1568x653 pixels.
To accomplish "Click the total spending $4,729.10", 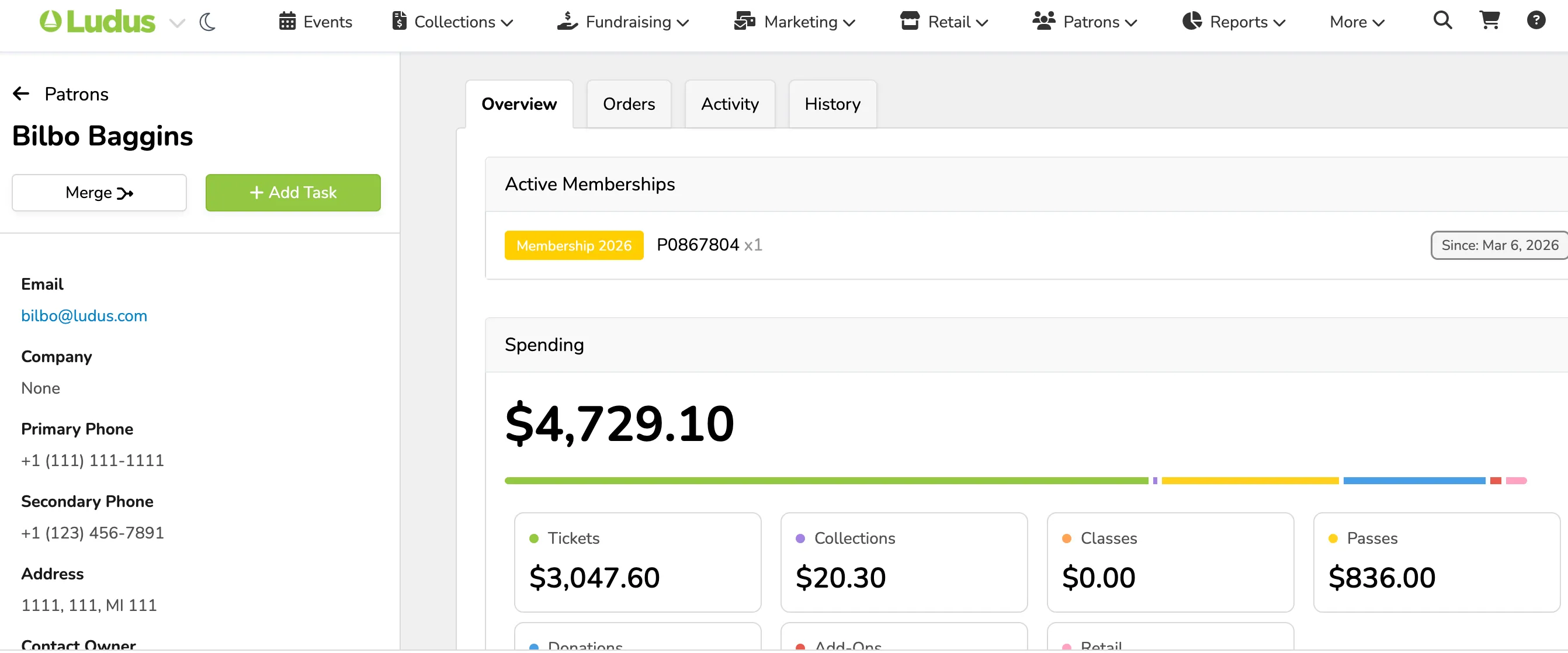I will click(620, 423).
